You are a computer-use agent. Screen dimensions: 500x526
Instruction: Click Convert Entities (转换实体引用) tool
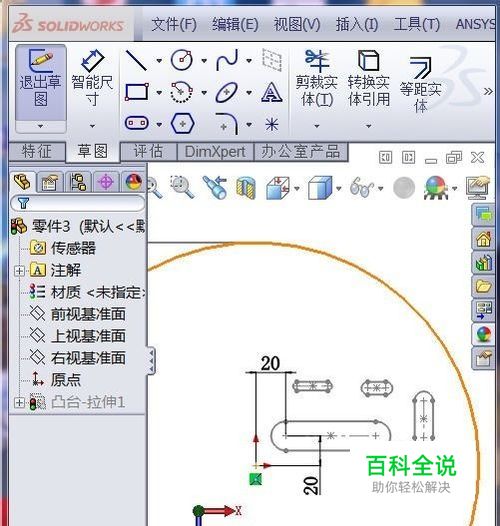click(x=368, y=79)
